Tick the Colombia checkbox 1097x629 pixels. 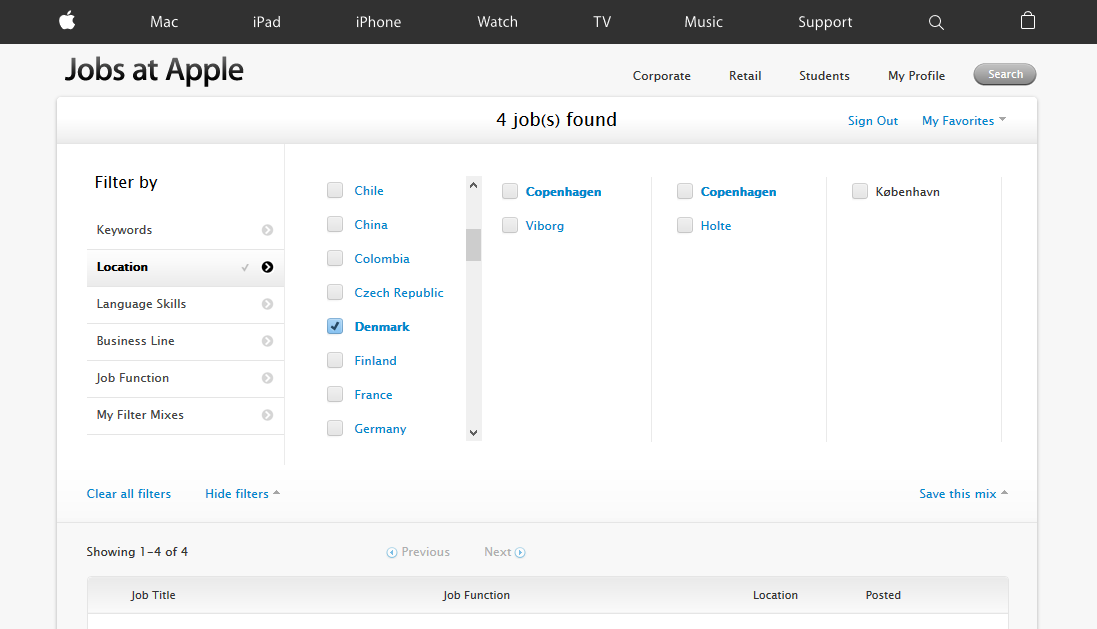(335, 258)
